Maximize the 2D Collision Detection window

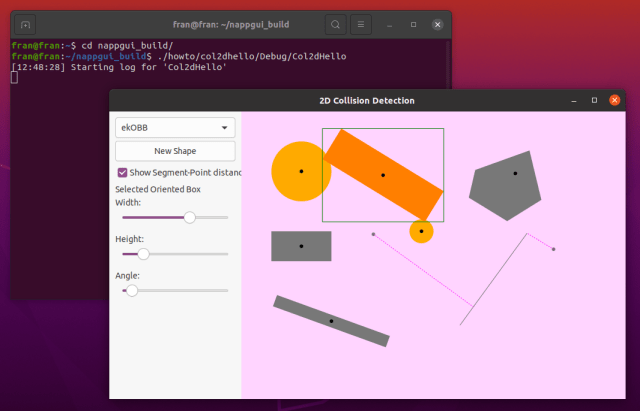594,100
